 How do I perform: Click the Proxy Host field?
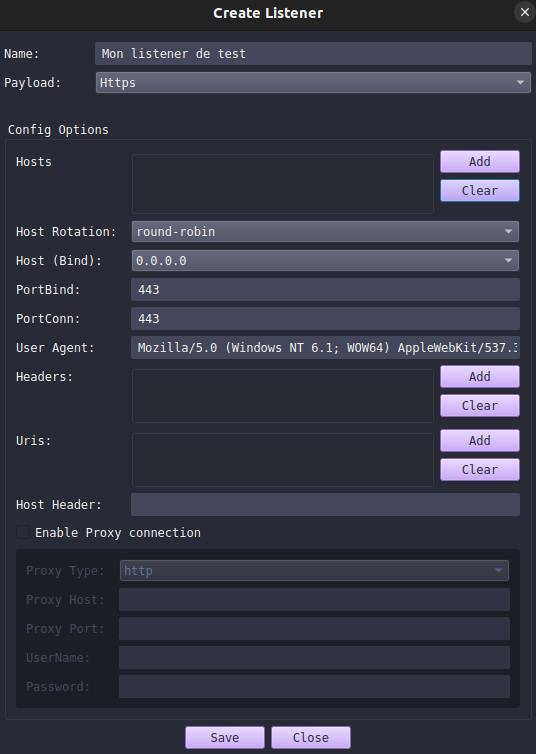coord(314,600)
